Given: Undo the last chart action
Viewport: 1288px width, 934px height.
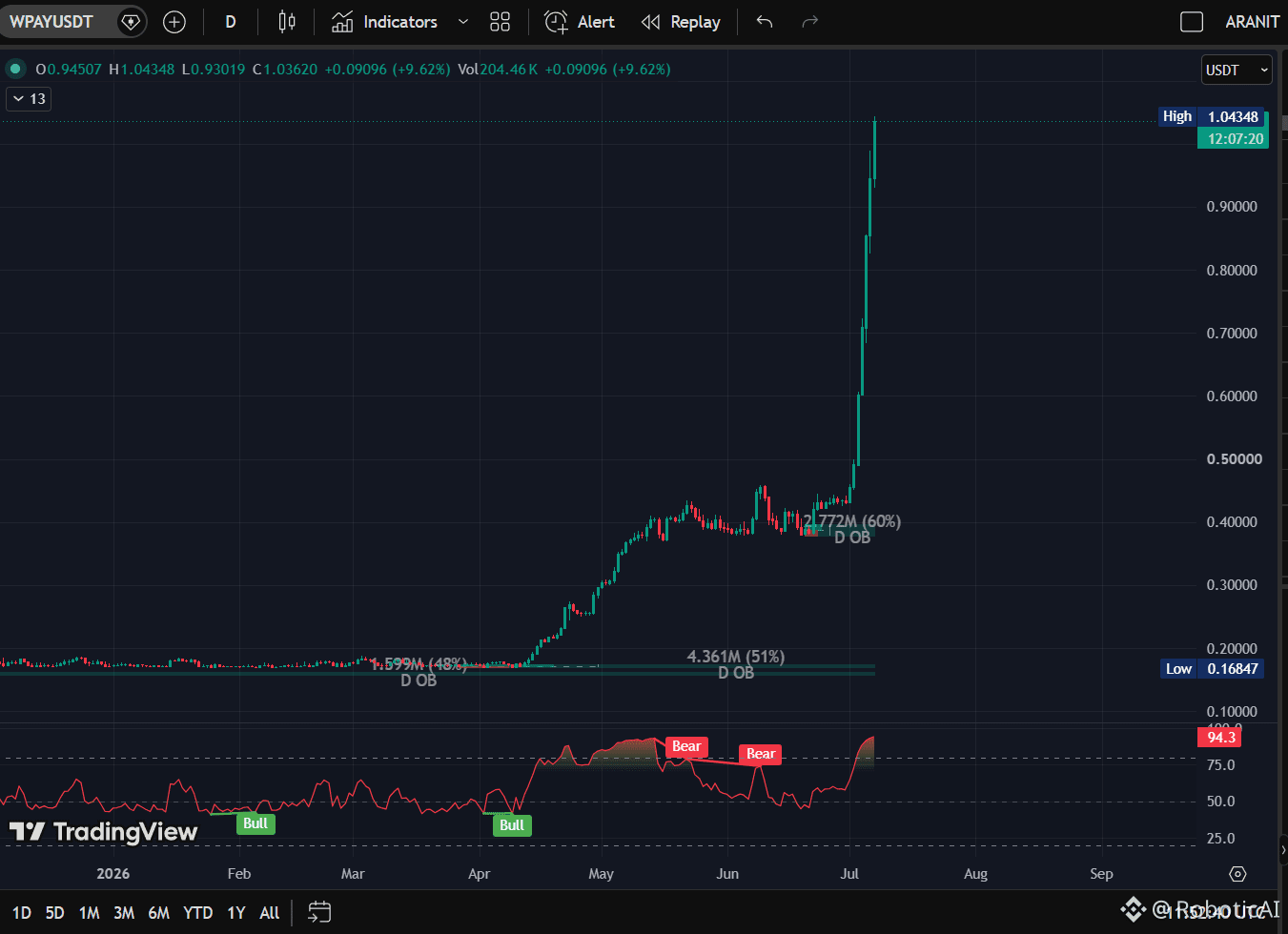Looking at the screenshot, I should [x=765, y=21].
